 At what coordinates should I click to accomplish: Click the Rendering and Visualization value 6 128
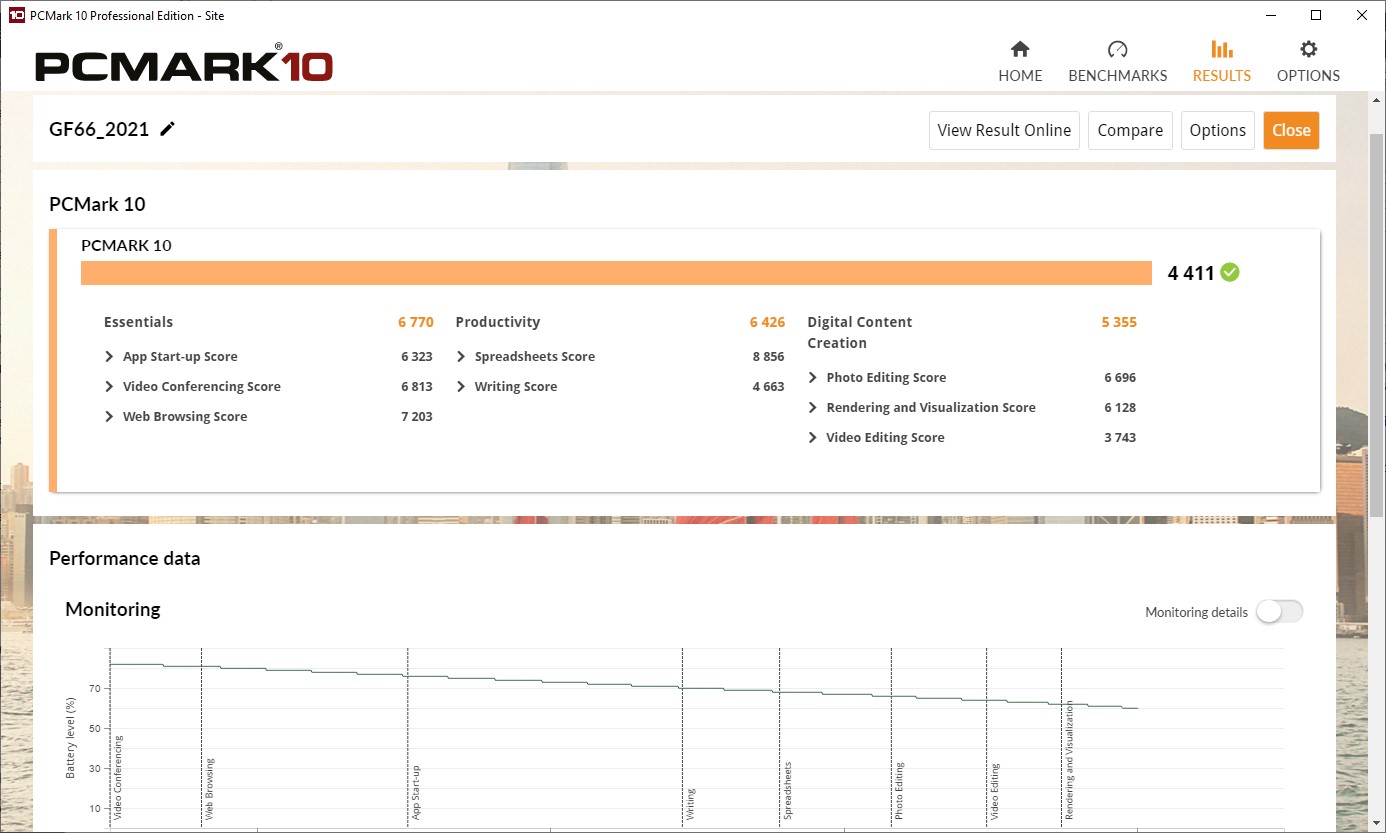(1120, 408)
